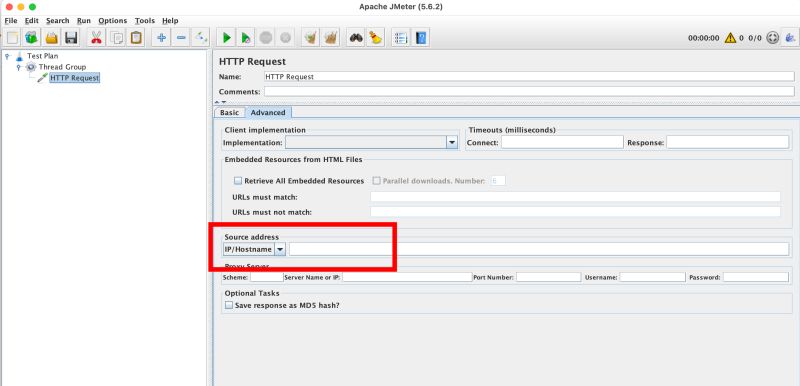Click the Open file folder icon
The height and width of the screenshot is (386, 800).
point(52,38)
